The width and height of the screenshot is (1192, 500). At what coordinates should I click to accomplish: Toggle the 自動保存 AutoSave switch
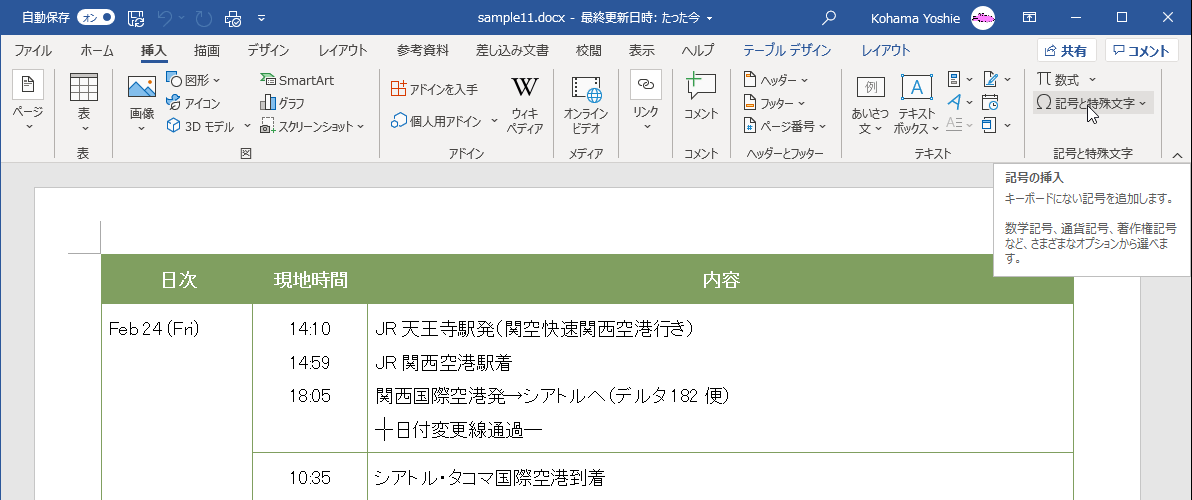(x=96, y=17)
